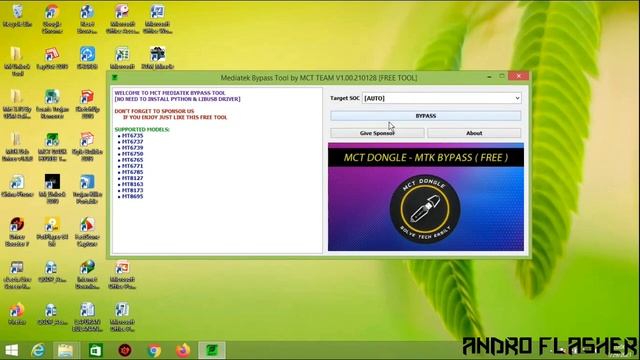Launch the Google Chrome desktop shortcut

pyautogui.click(x=52, y=19)
